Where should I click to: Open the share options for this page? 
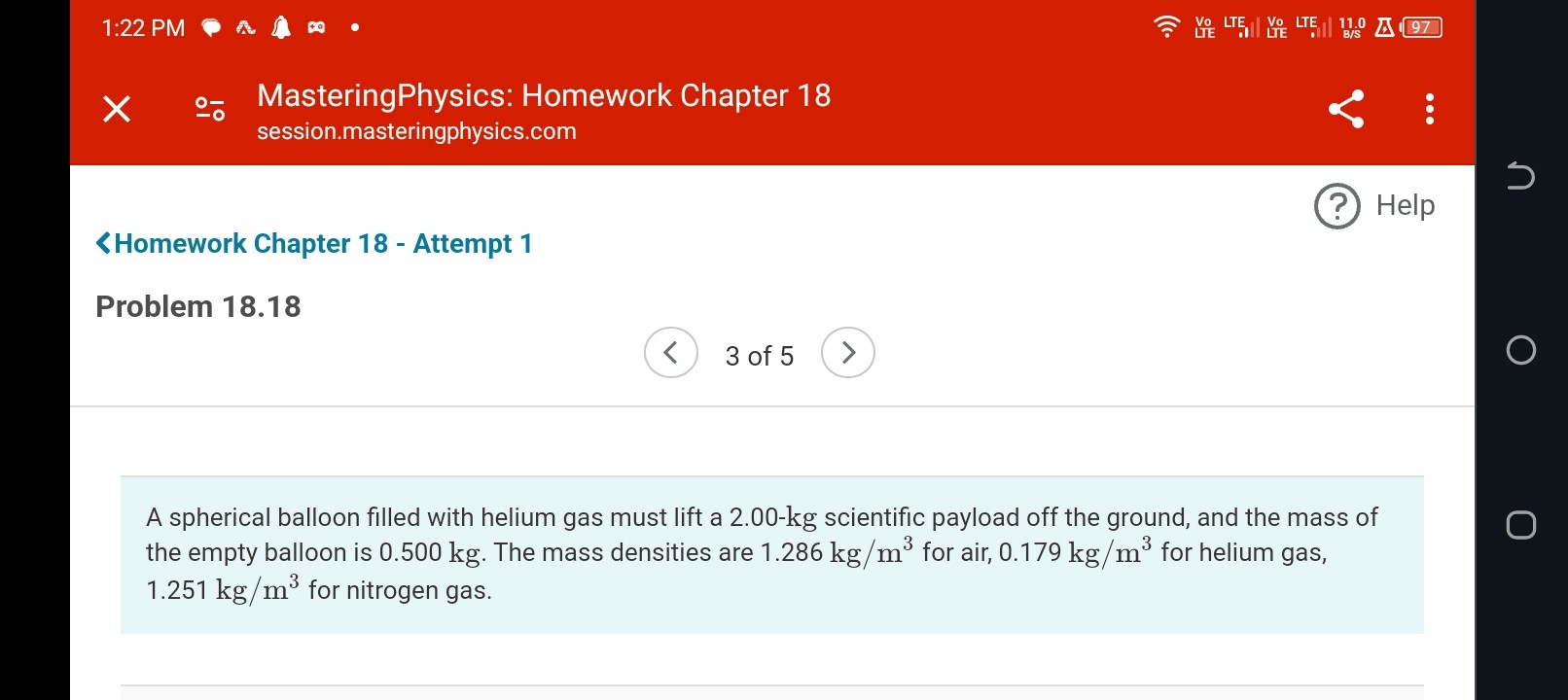[x=1346, y=110]
